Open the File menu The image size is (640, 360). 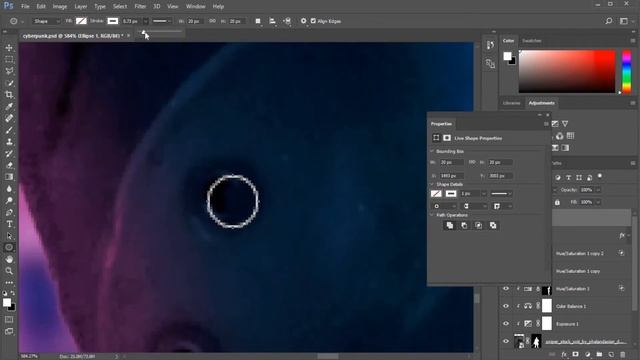(x=25, y=7)
